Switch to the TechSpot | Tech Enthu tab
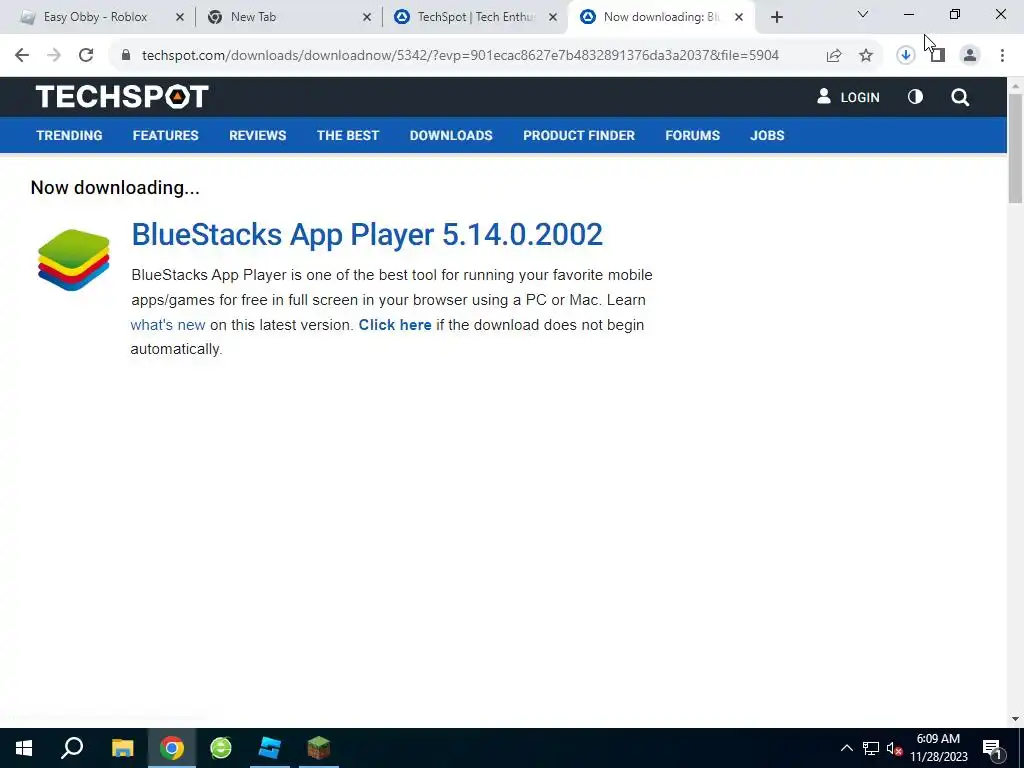The image size is (1024, 768). (x=475, y=17)
